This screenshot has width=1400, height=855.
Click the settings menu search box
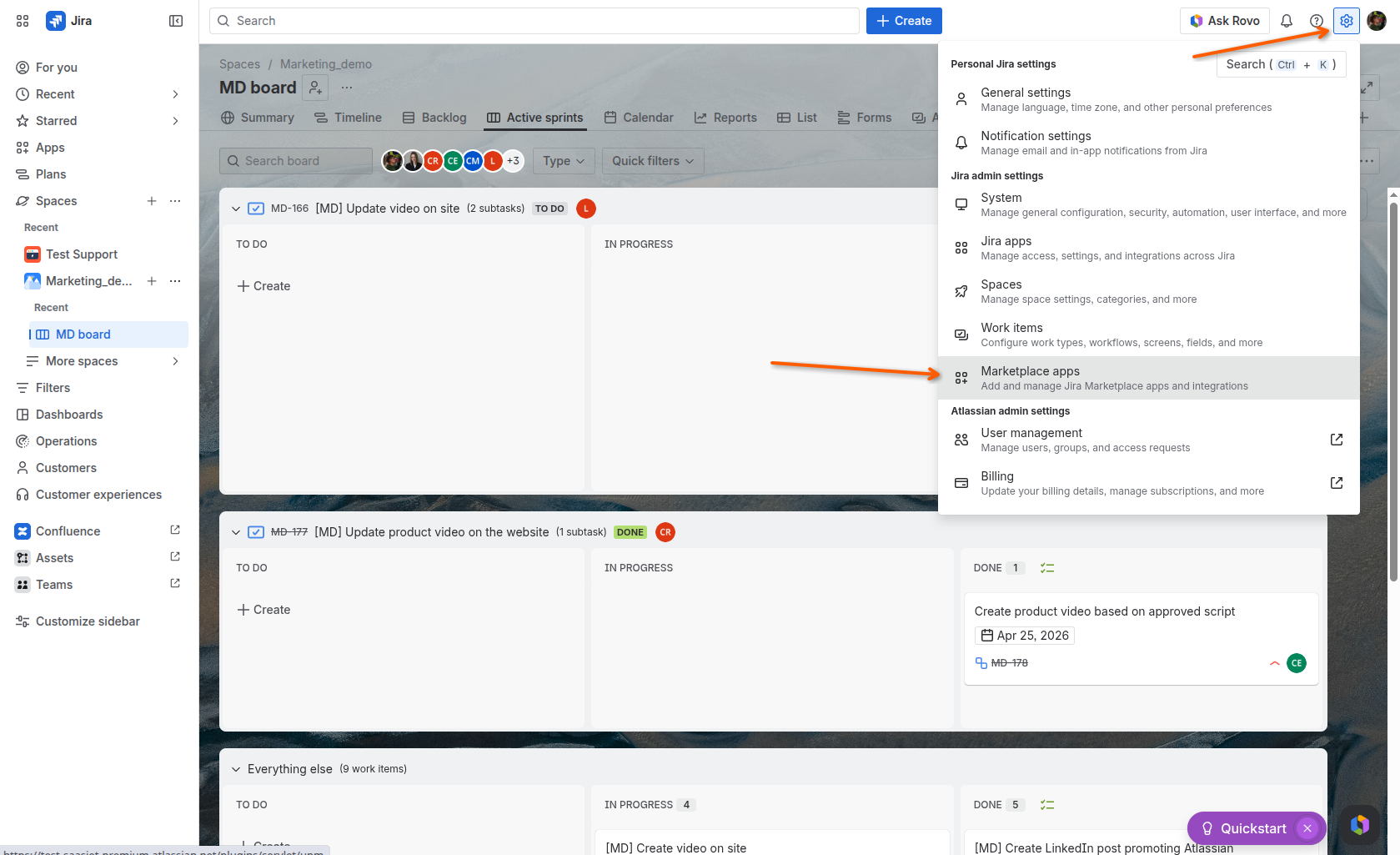[x=1282, y=64]
